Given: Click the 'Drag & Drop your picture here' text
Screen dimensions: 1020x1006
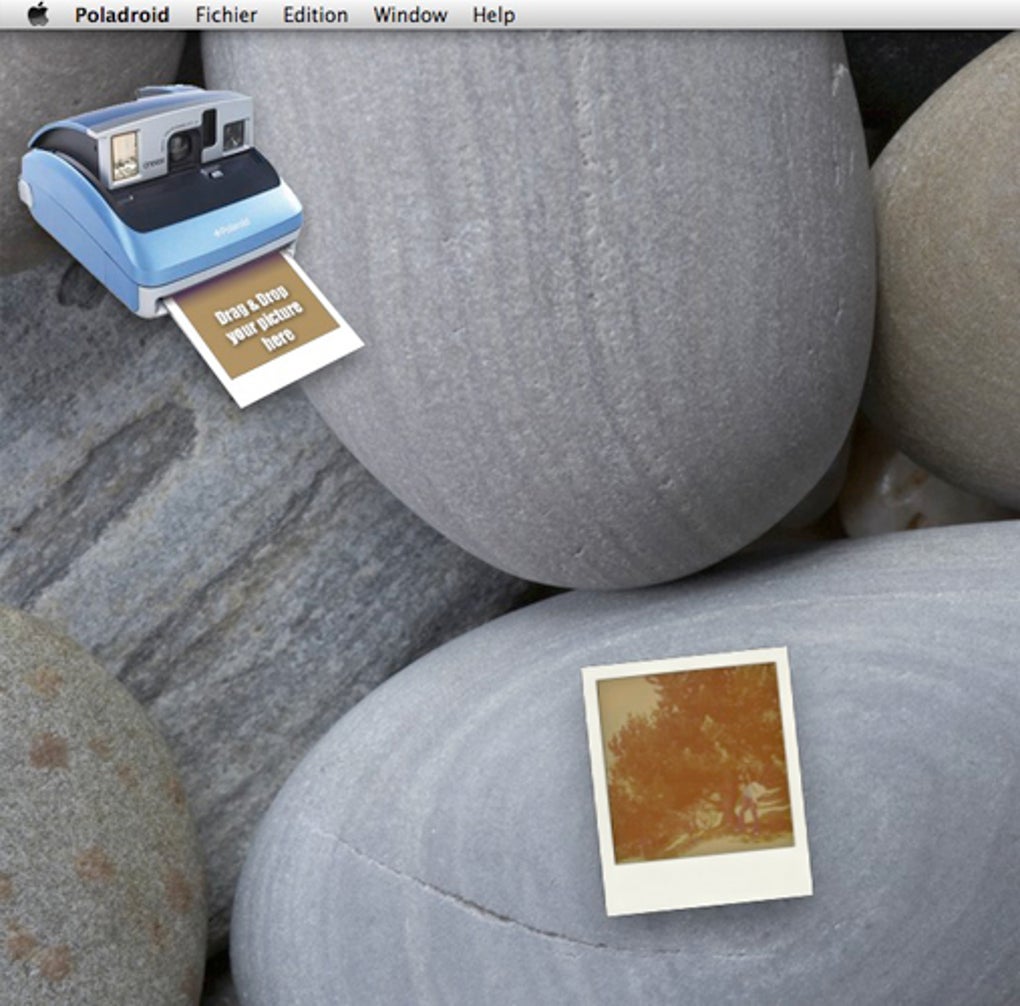Looking at the screenshot, I should point(259,318).
